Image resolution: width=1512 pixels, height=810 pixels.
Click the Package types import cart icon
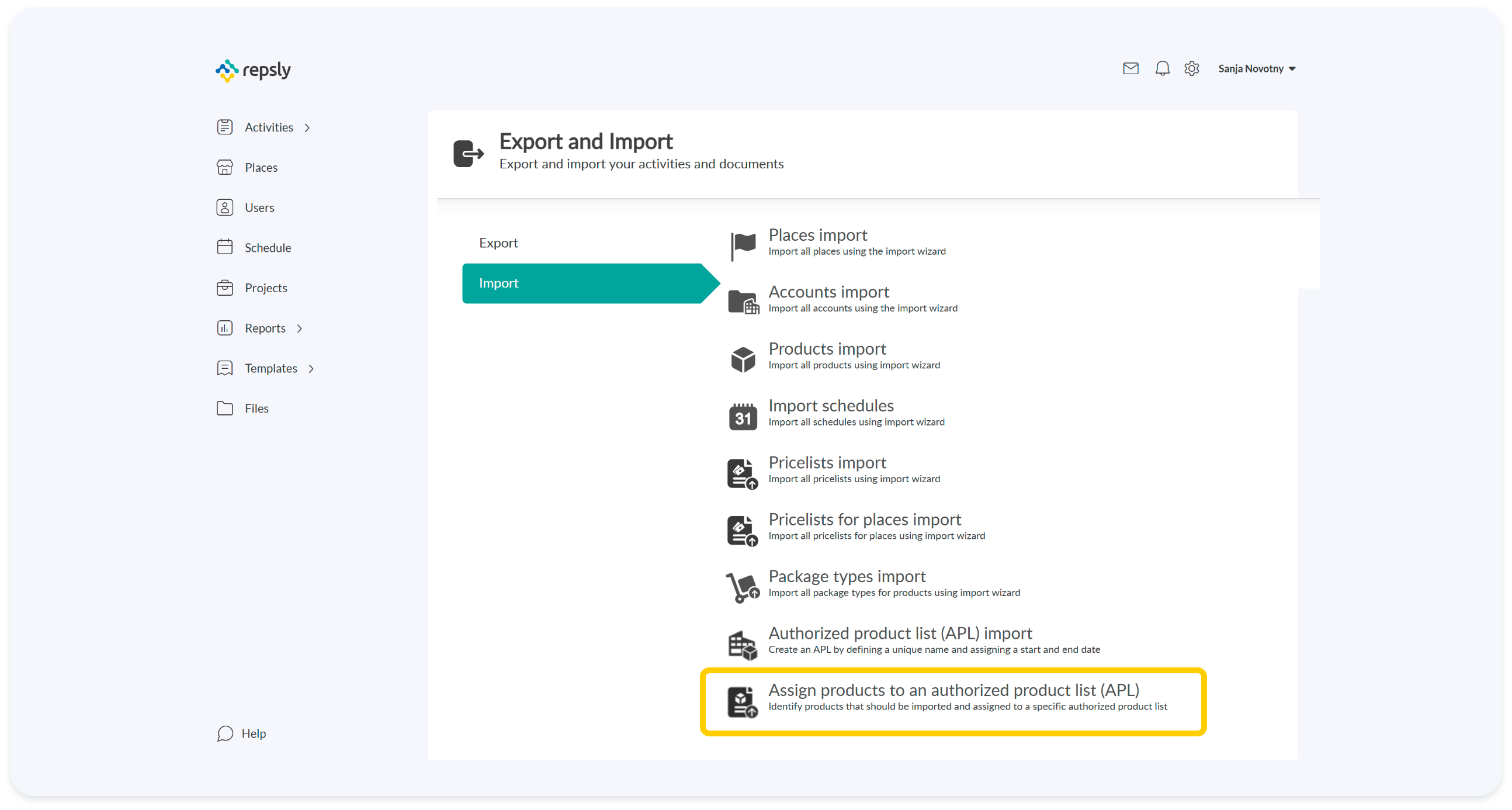coord(743,587)
